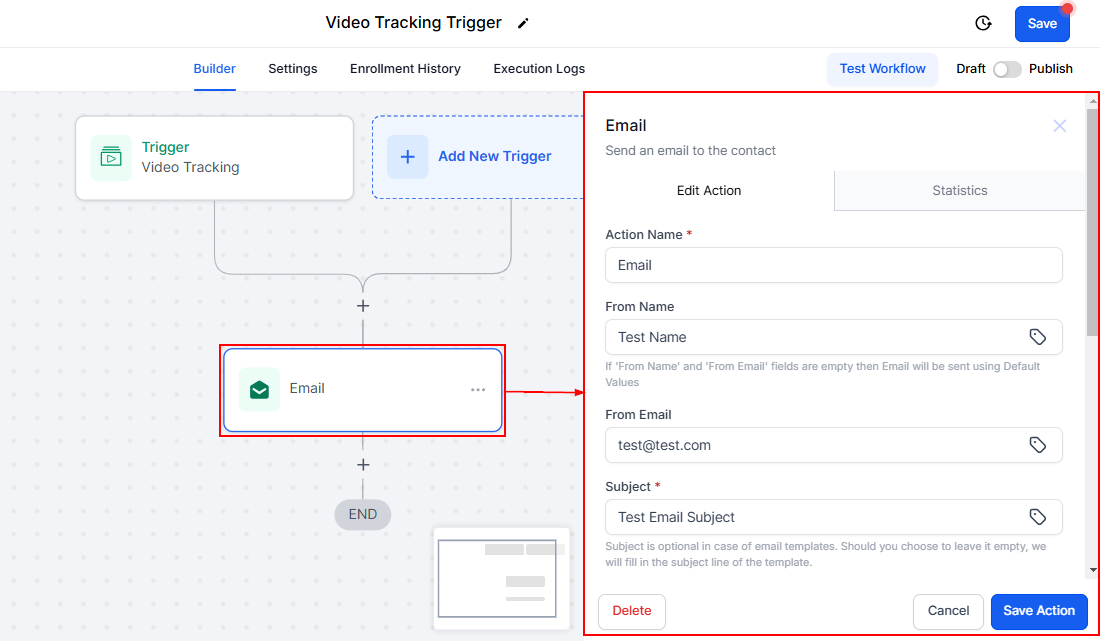Click the Test Workflow button
1100x641 pixels.
pos(882,69)
